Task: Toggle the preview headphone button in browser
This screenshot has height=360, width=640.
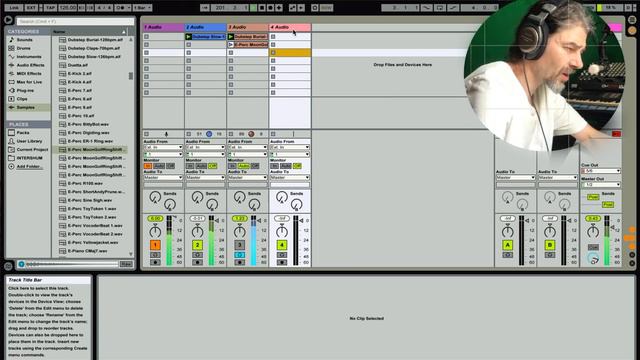Action: pyautogui.click(x=21, y=264)
